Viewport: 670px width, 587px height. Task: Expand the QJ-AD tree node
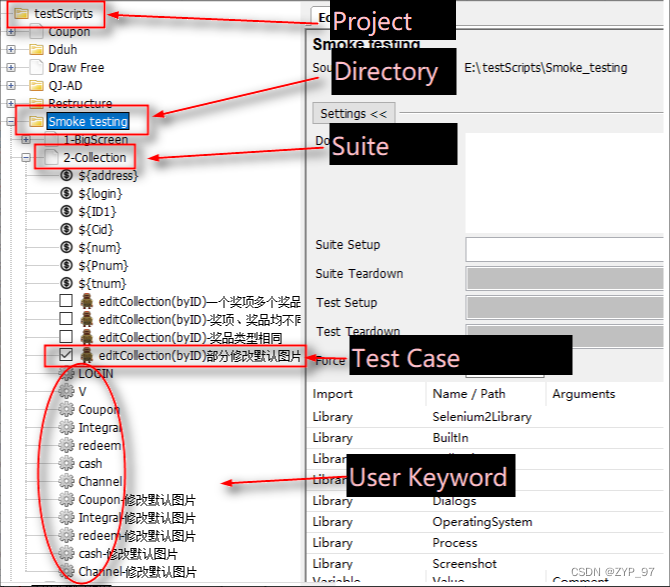[x=11, y=85]
